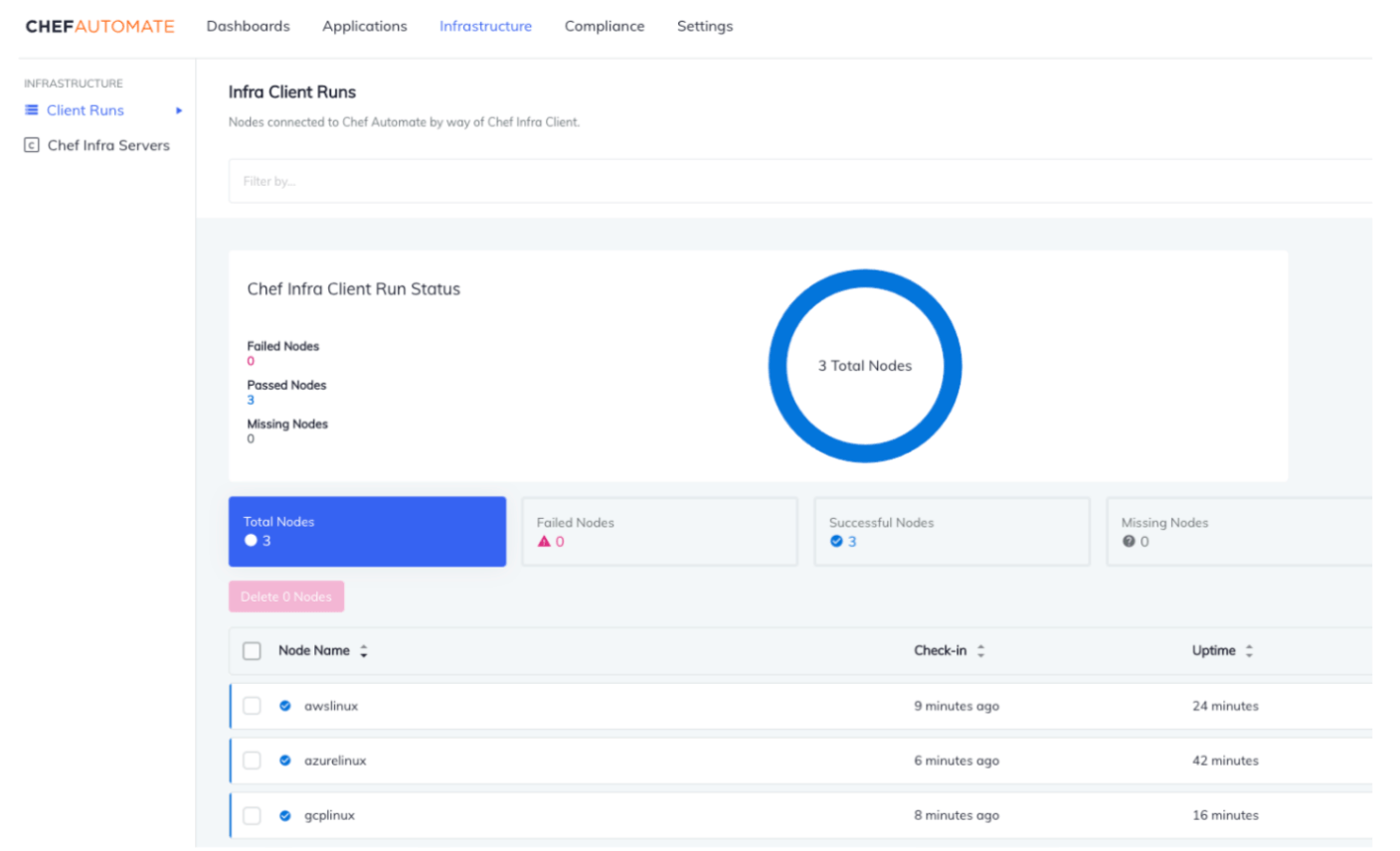Check the gcplinux row checkbox
The height and width of the screenshot is (851, 1400).
(252, 815)
